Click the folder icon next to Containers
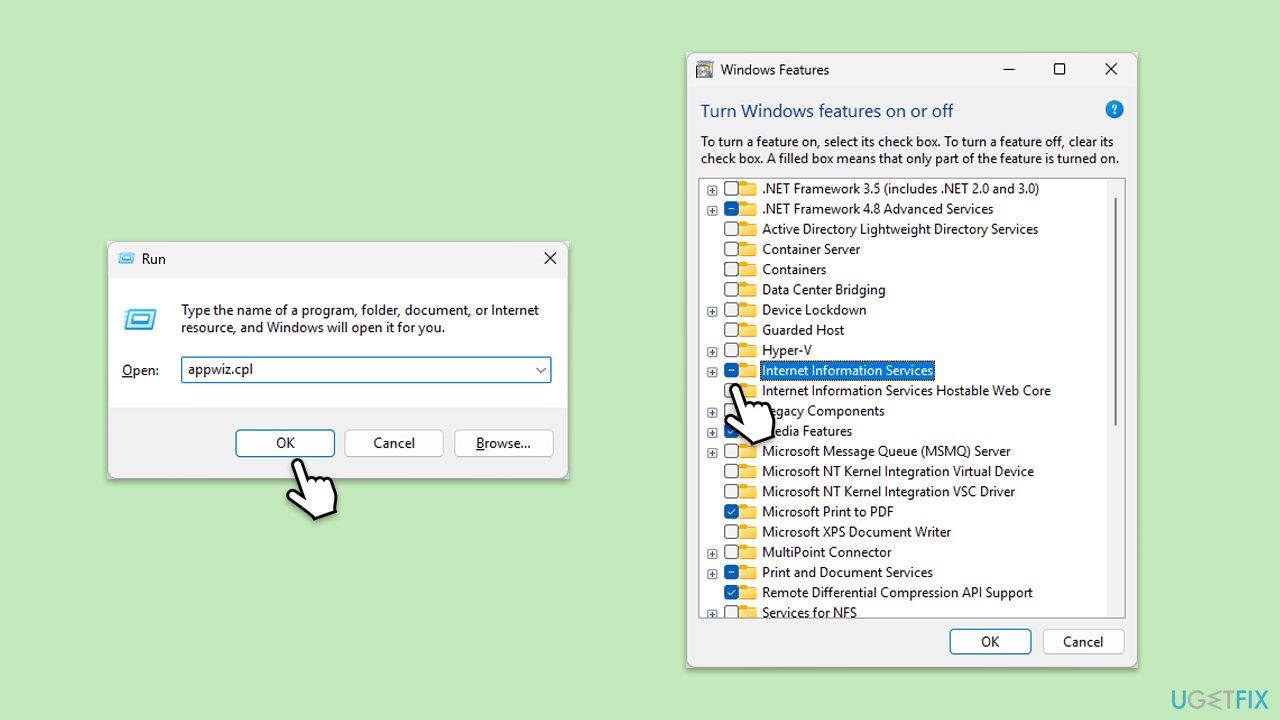 point(748,269)
